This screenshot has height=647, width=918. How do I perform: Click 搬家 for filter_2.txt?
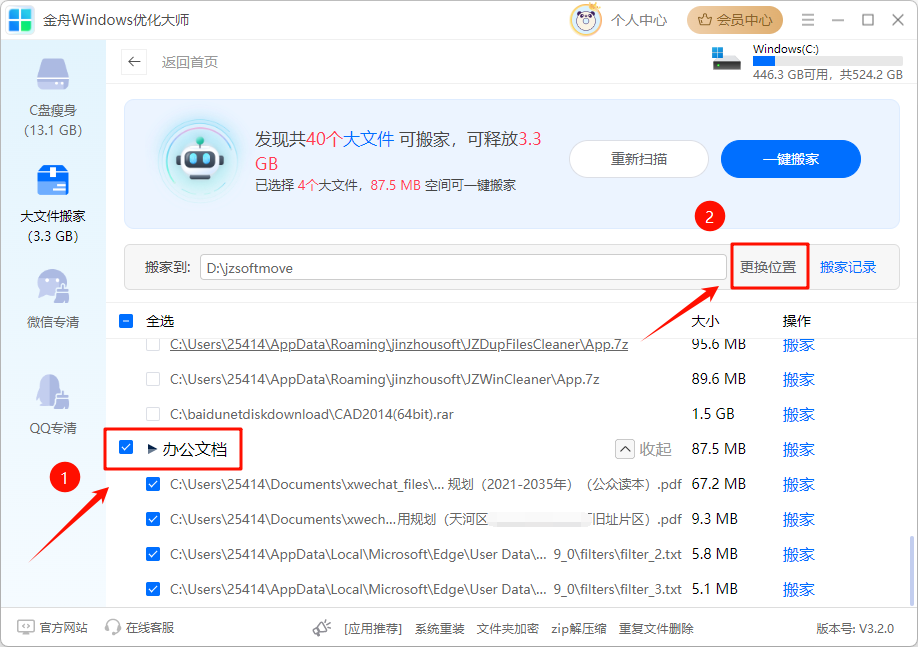[799, 554]
